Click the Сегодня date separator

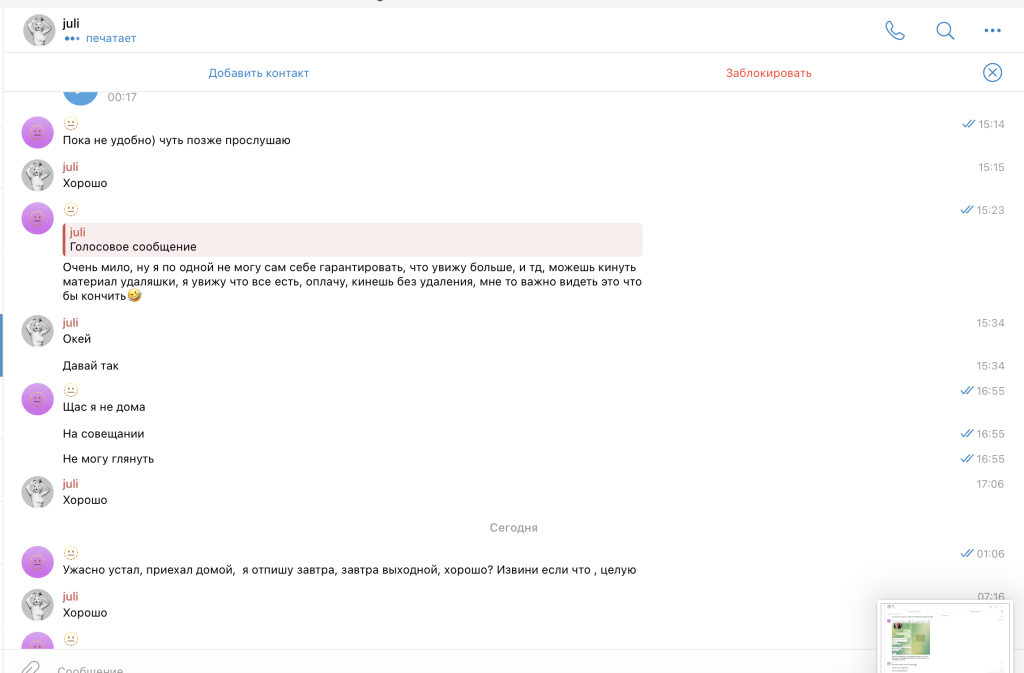(513, 527)
